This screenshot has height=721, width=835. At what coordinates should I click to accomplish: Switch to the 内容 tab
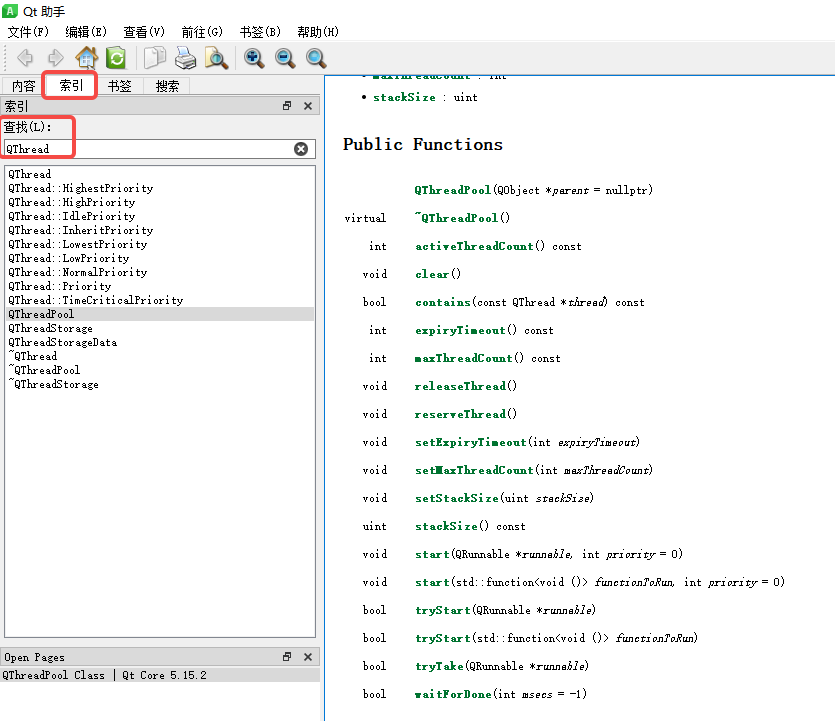24,86
